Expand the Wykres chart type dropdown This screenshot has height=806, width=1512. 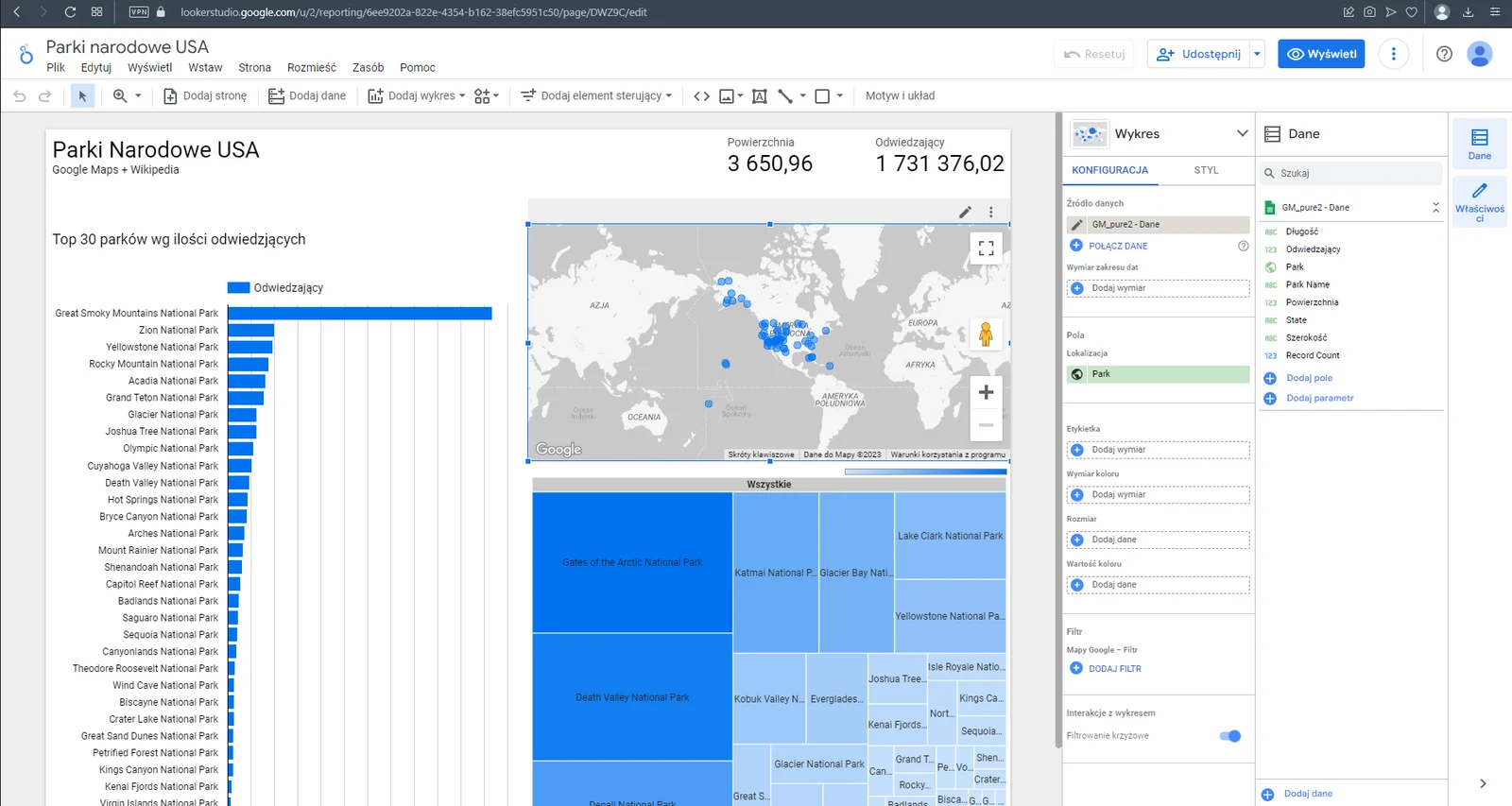(x=1242, y=133)
